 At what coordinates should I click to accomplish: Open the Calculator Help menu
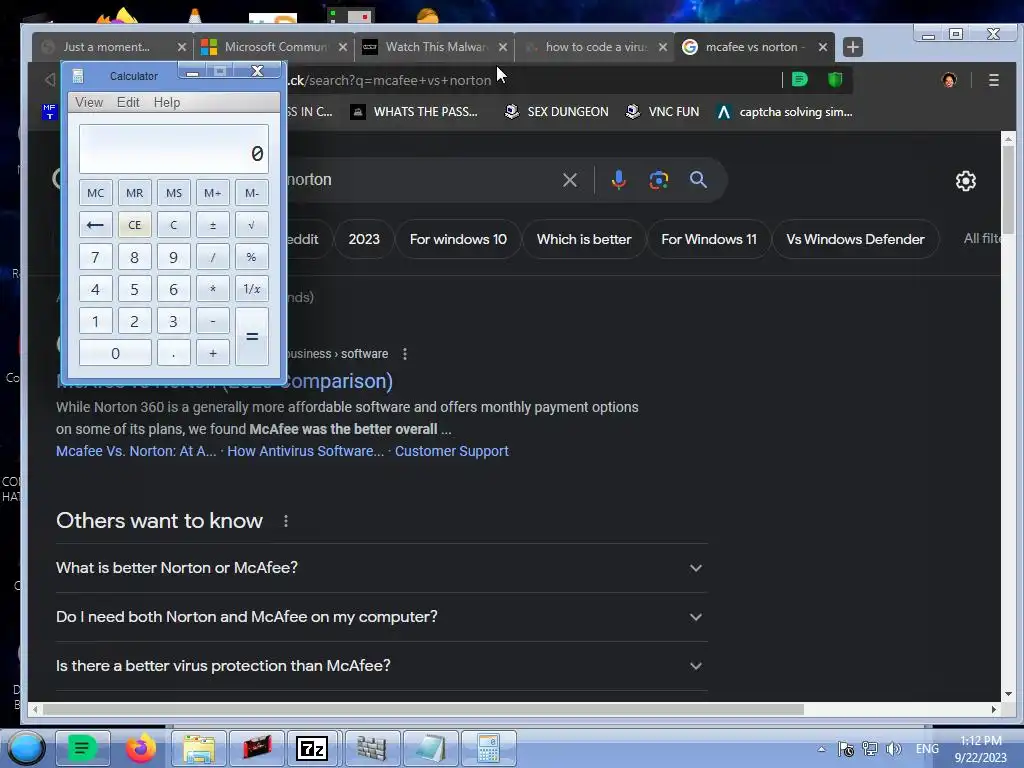[x=167, y=103]
